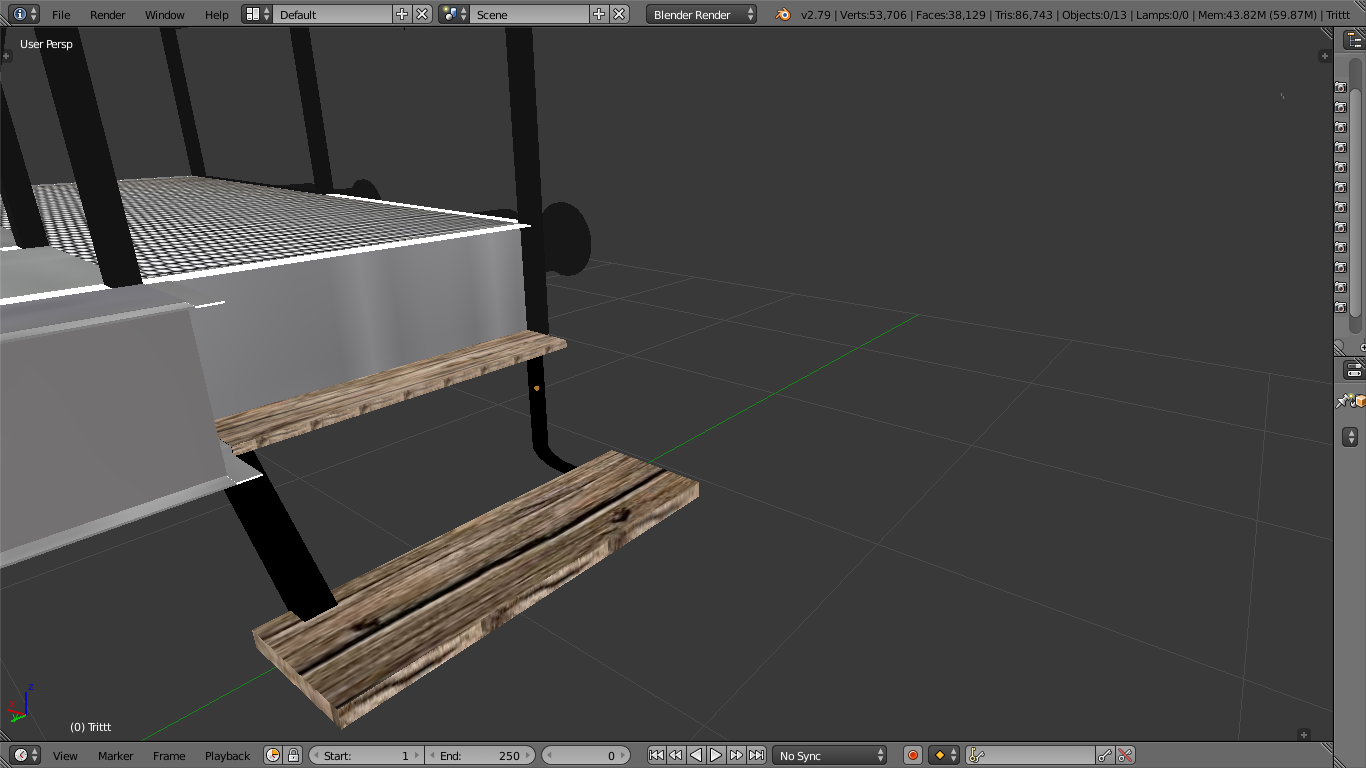Jump to the next keyframe
The height and width of the screenshot is (768, 1366).
click(736, 755)
